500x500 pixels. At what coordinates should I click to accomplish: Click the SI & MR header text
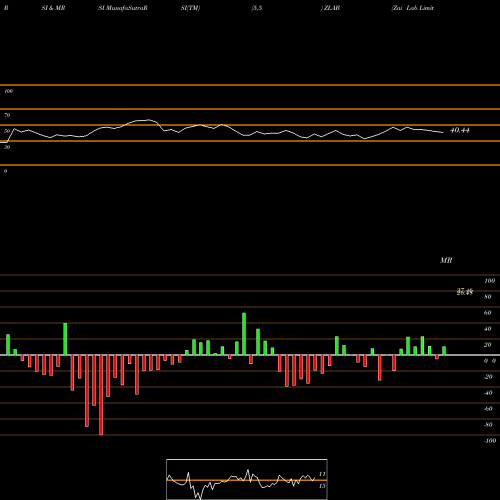[x=53, y=8]
